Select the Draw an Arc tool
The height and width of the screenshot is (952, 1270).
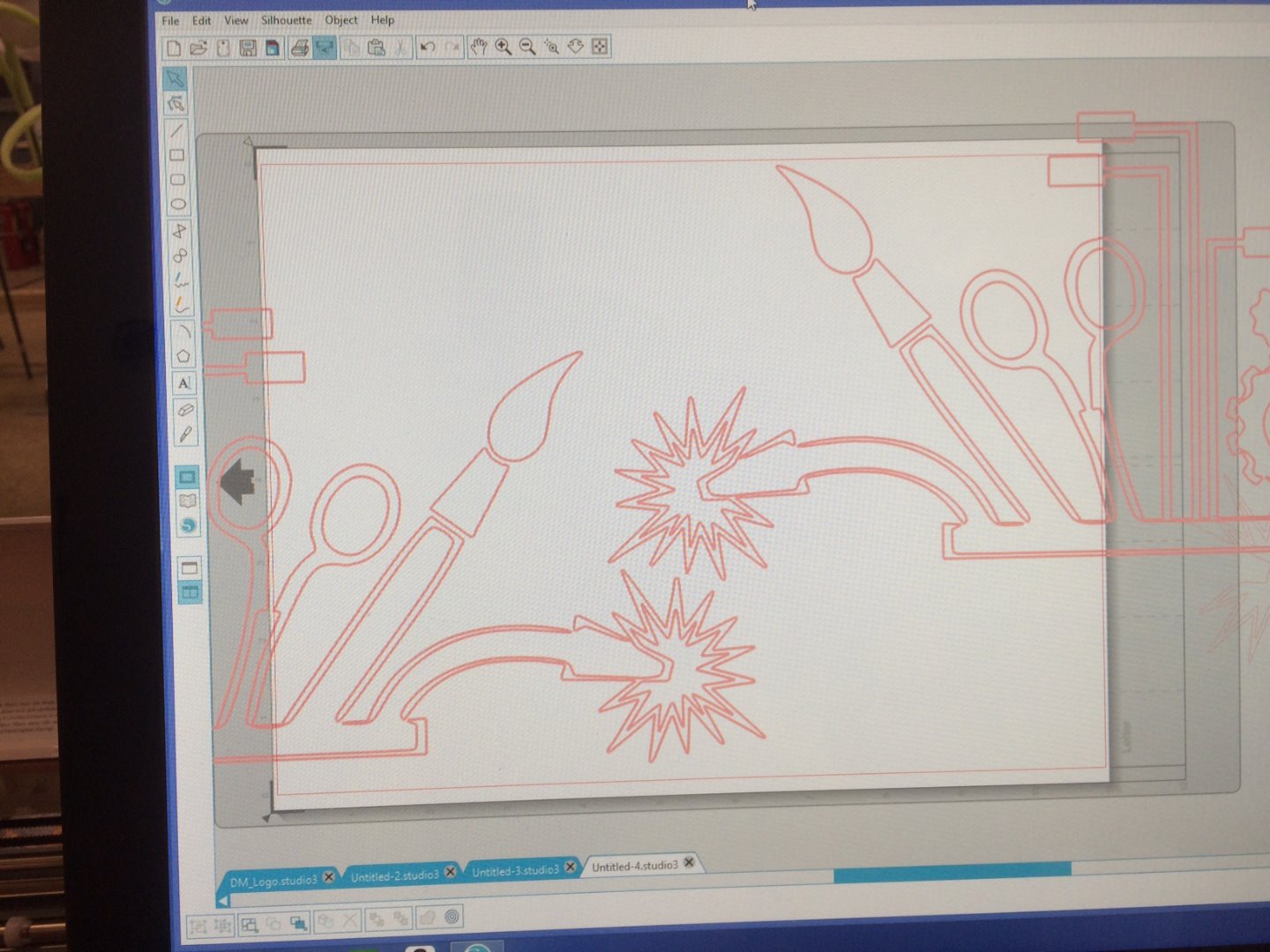coord(183,331)
